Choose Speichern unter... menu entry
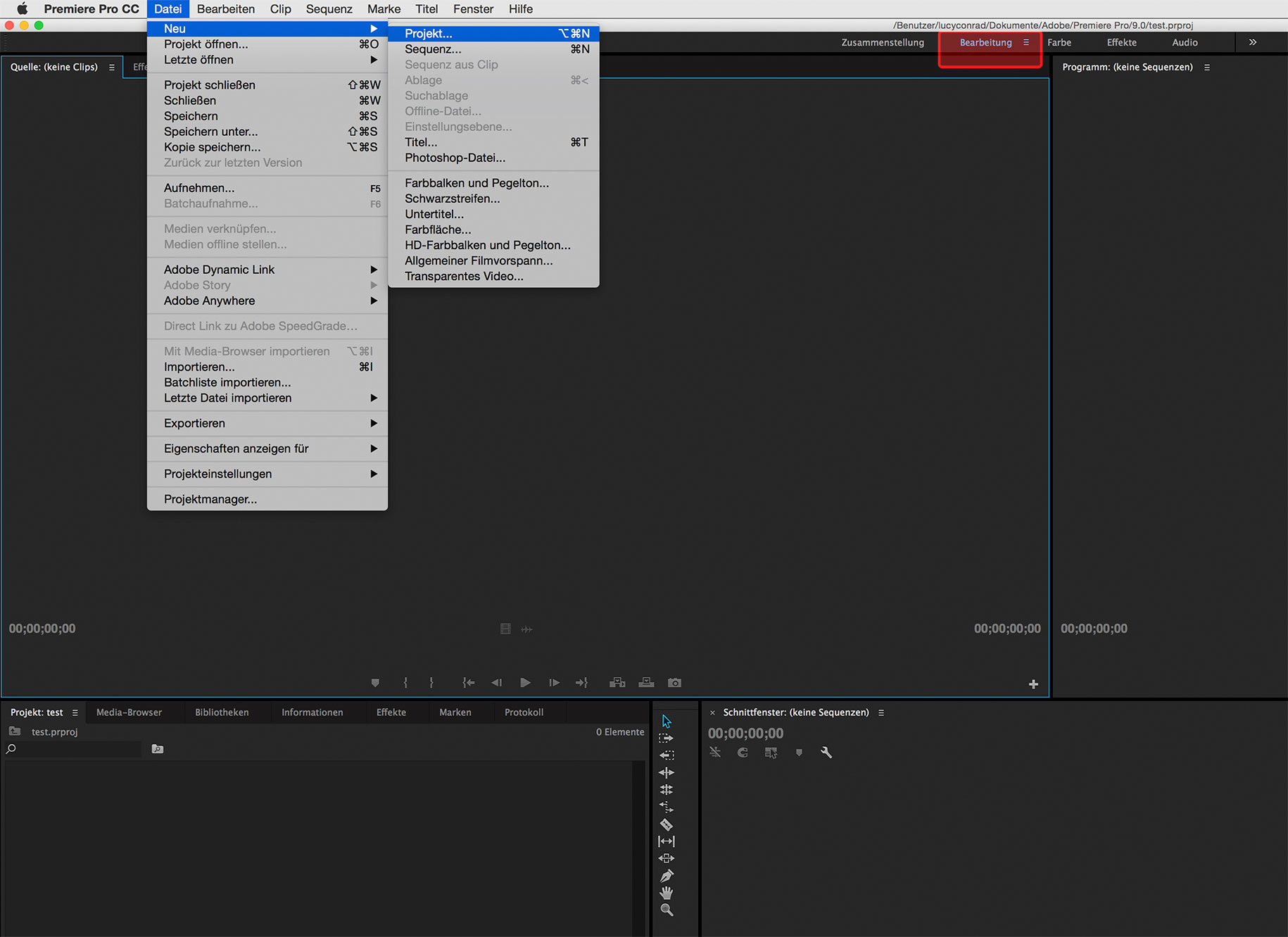Screen dimensions: 1288x937 click(x=267, y=132)
